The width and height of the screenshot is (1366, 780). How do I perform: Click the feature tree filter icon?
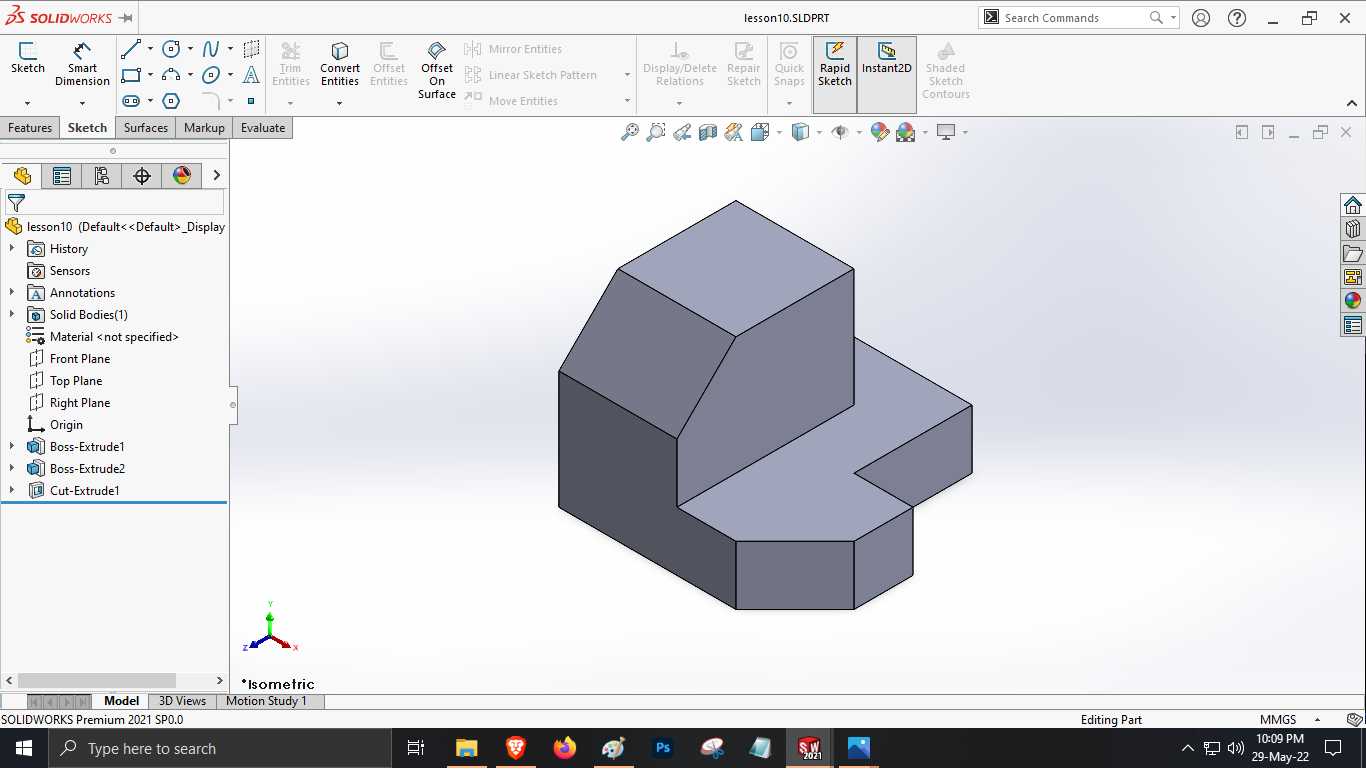[x=16, y=202]
